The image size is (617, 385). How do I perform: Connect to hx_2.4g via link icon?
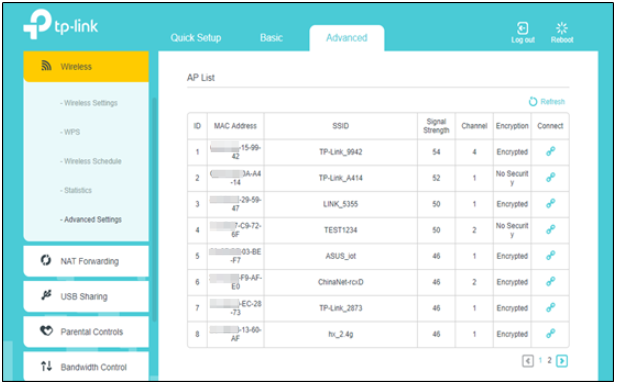click(x=550, y=333)
